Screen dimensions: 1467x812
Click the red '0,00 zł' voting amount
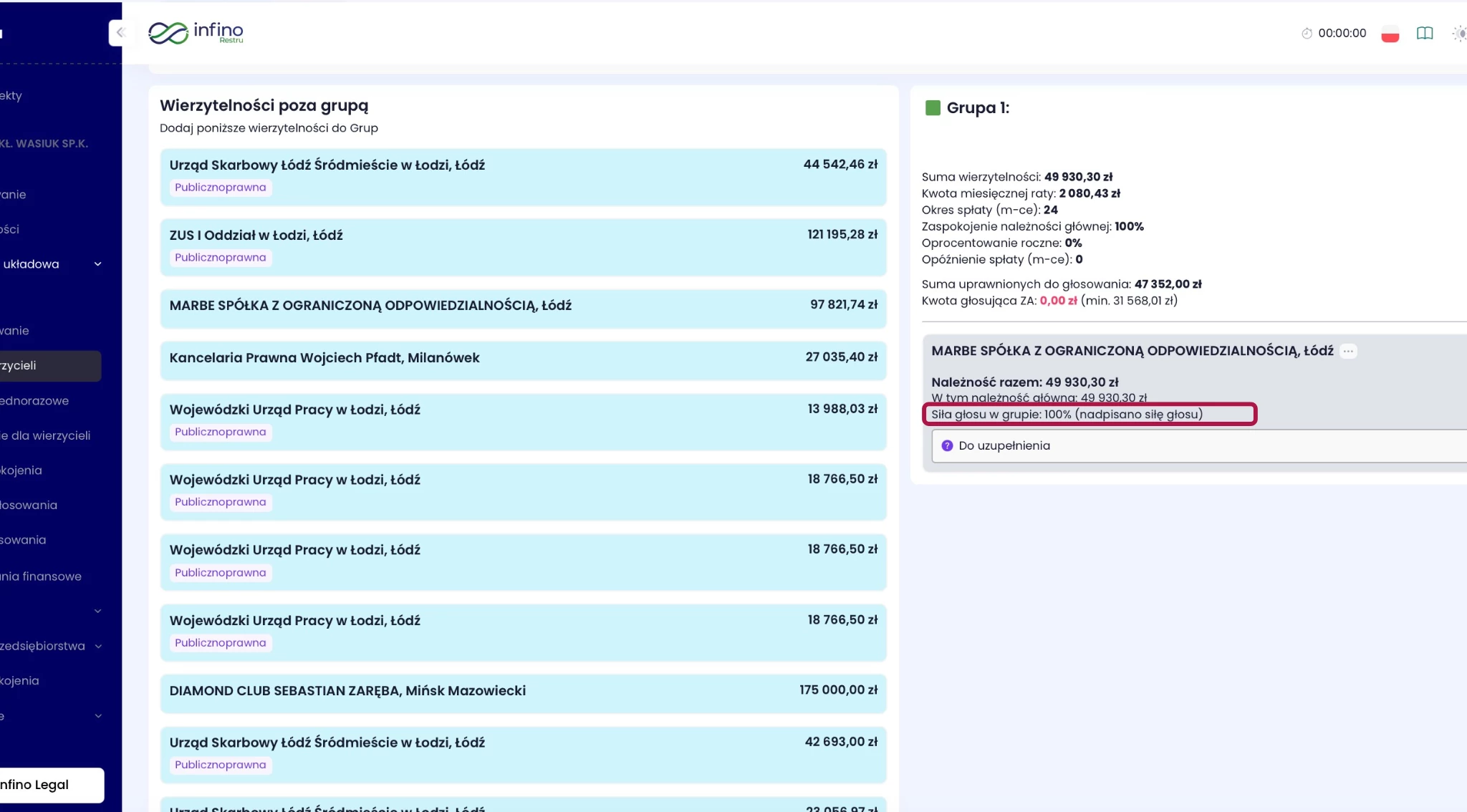[x=1058, y=301]
